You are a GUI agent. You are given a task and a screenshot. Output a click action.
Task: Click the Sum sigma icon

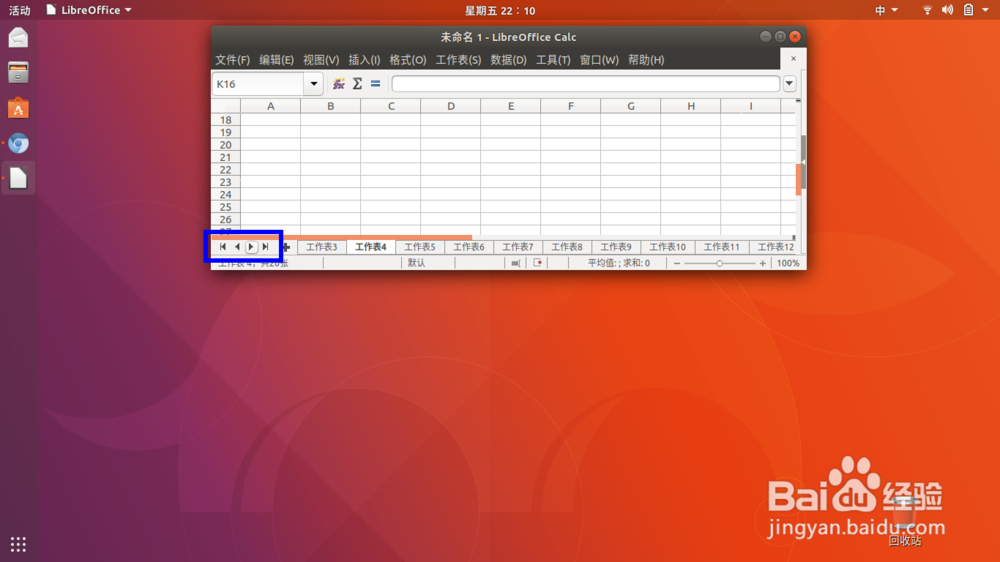[x=357, y=84]
